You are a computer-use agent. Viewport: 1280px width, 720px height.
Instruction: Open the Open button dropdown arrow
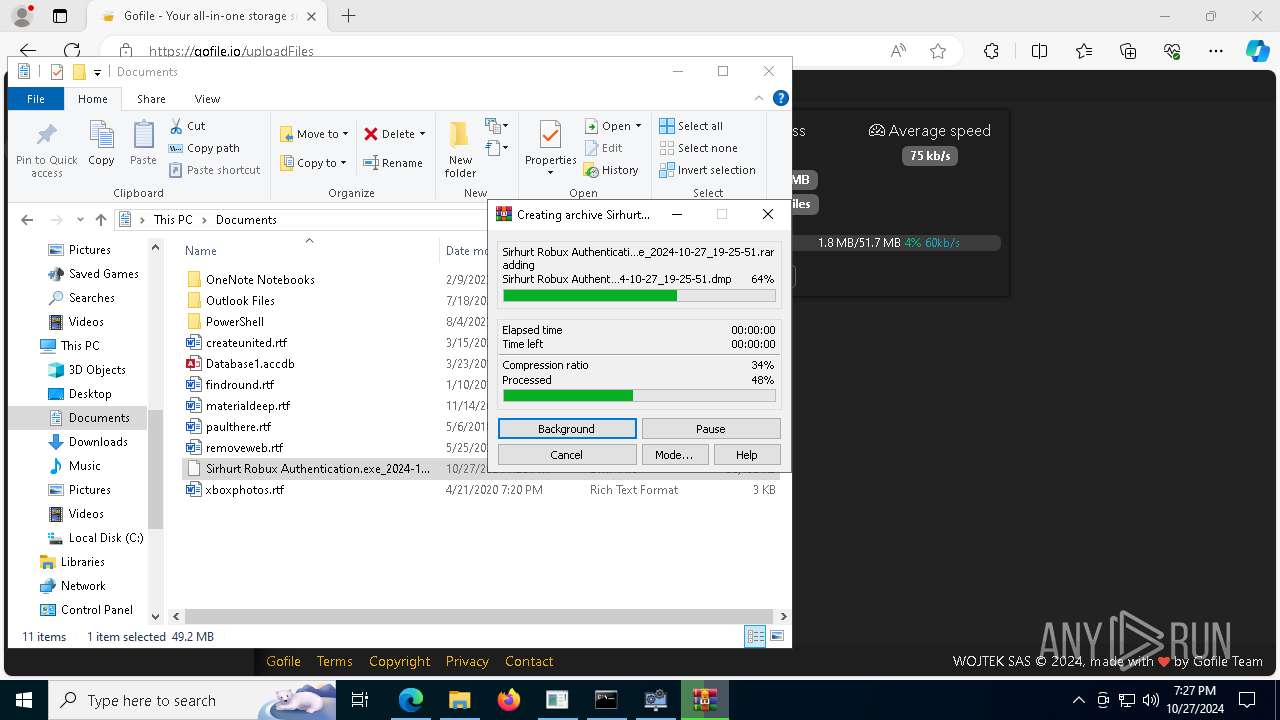click(638, 126)
